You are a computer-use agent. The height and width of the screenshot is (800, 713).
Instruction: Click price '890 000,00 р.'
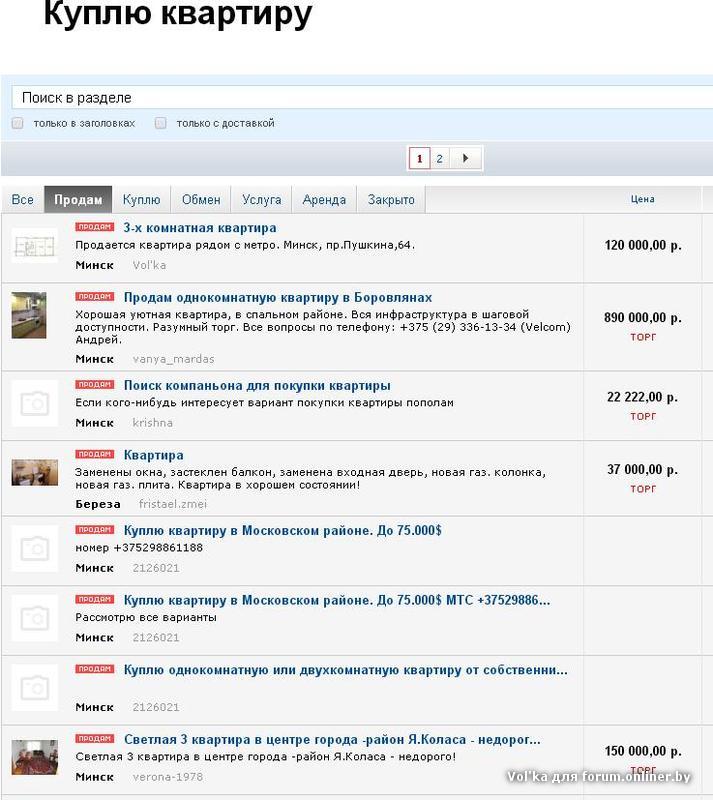643,317
